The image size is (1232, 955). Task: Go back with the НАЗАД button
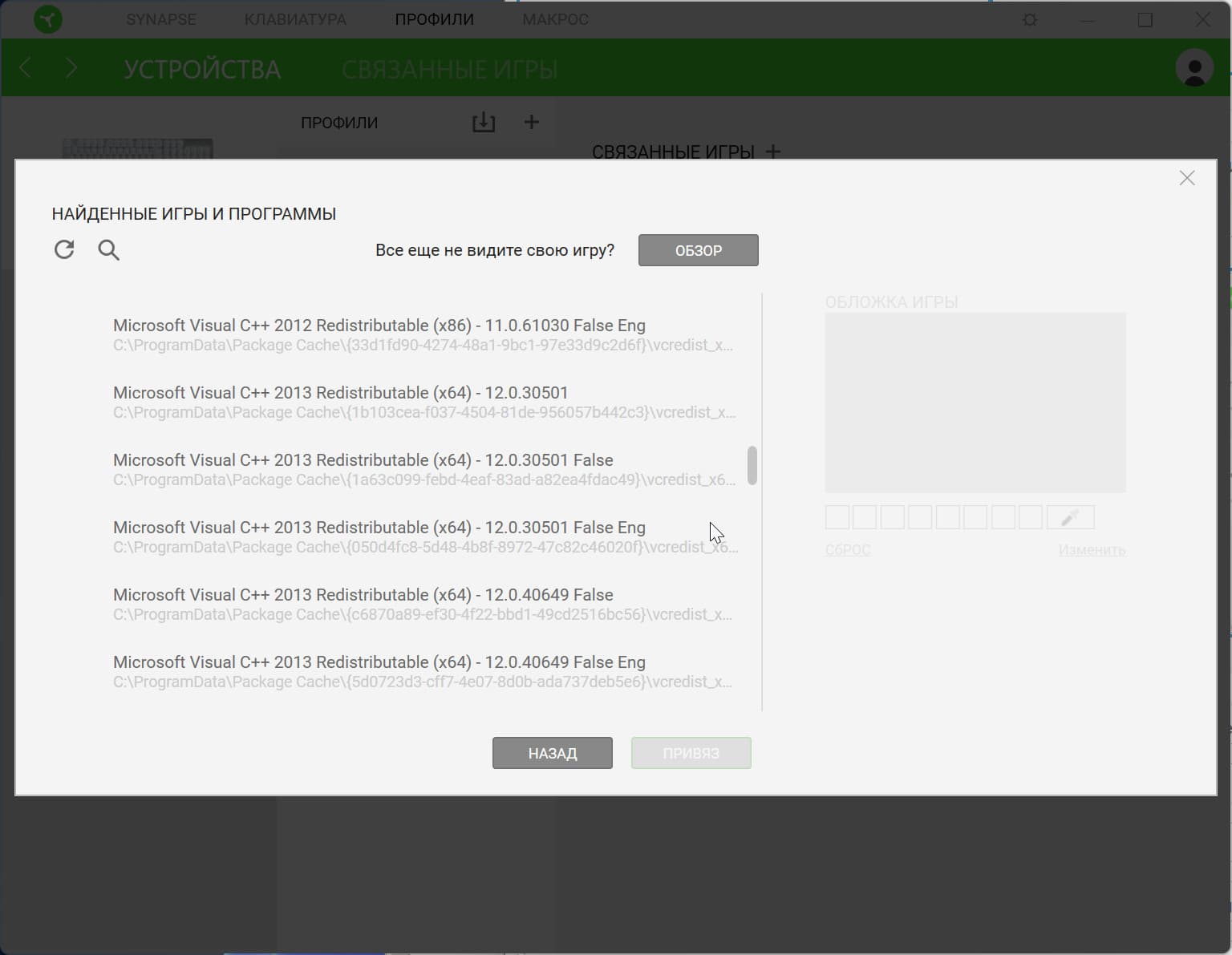(553, 753)
